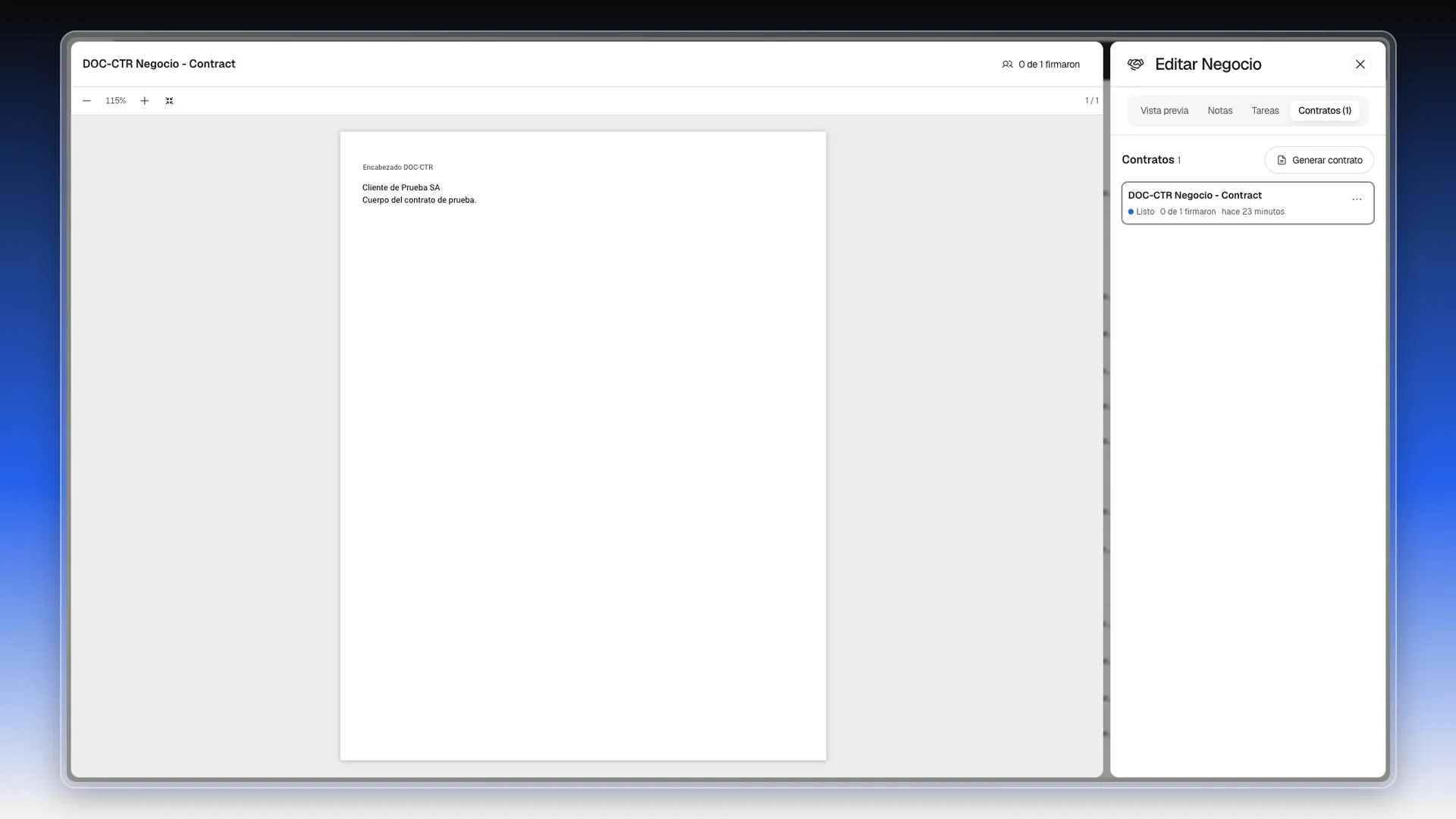Click the 1 / 1 page indicator

1091,101
